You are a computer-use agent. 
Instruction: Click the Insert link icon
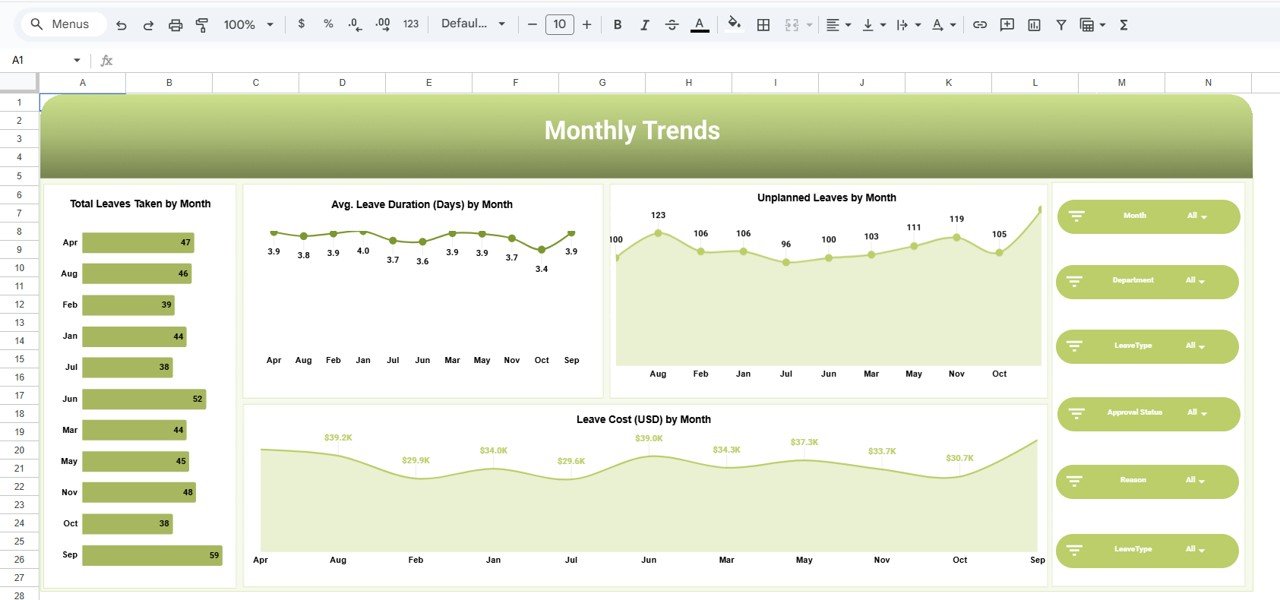tap(980, 23)
